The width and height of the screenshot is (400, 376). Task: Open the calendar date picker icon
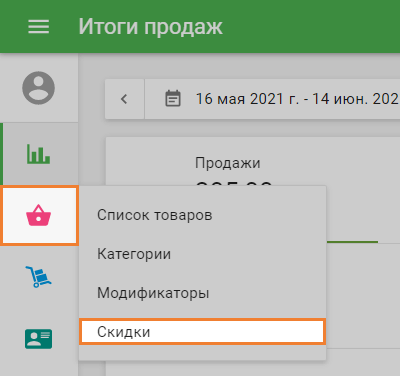click(x=173, y=99)
